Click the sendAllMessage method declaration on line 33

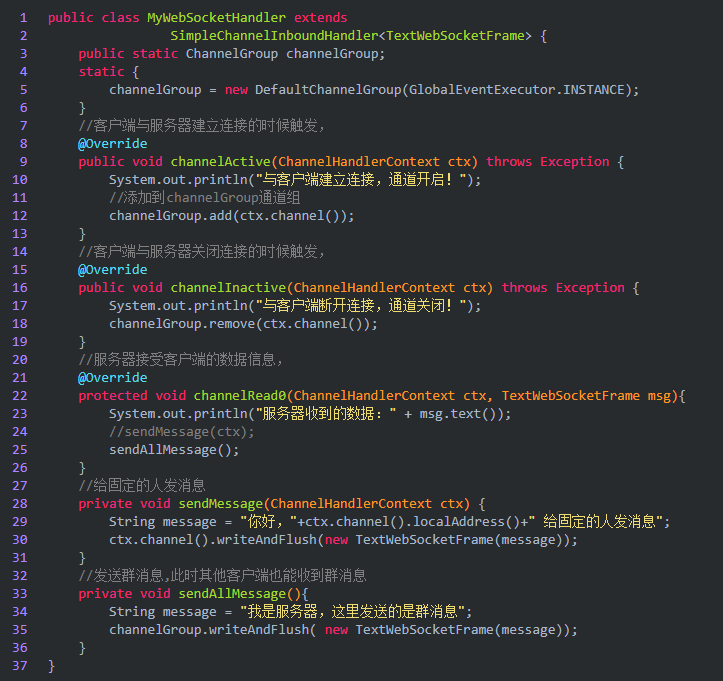(193, 593)
